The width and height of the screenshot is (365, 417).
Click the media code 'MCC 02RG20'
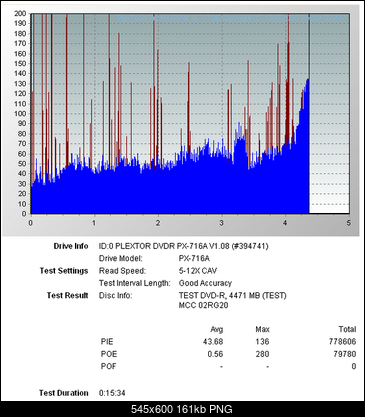click(x=204, y=305)
